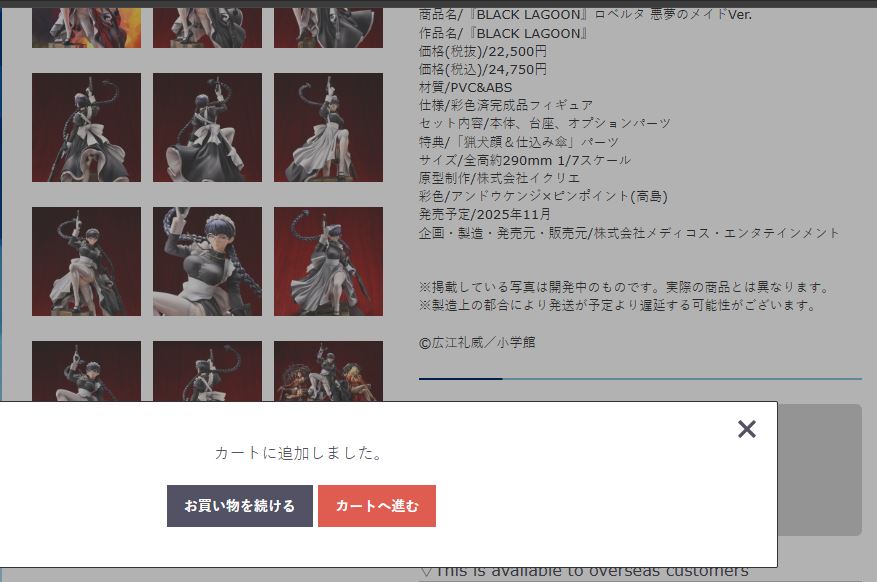
Task: Select 作品名/『BLACK LAGOON』 text line
Action: pos(503,34)
